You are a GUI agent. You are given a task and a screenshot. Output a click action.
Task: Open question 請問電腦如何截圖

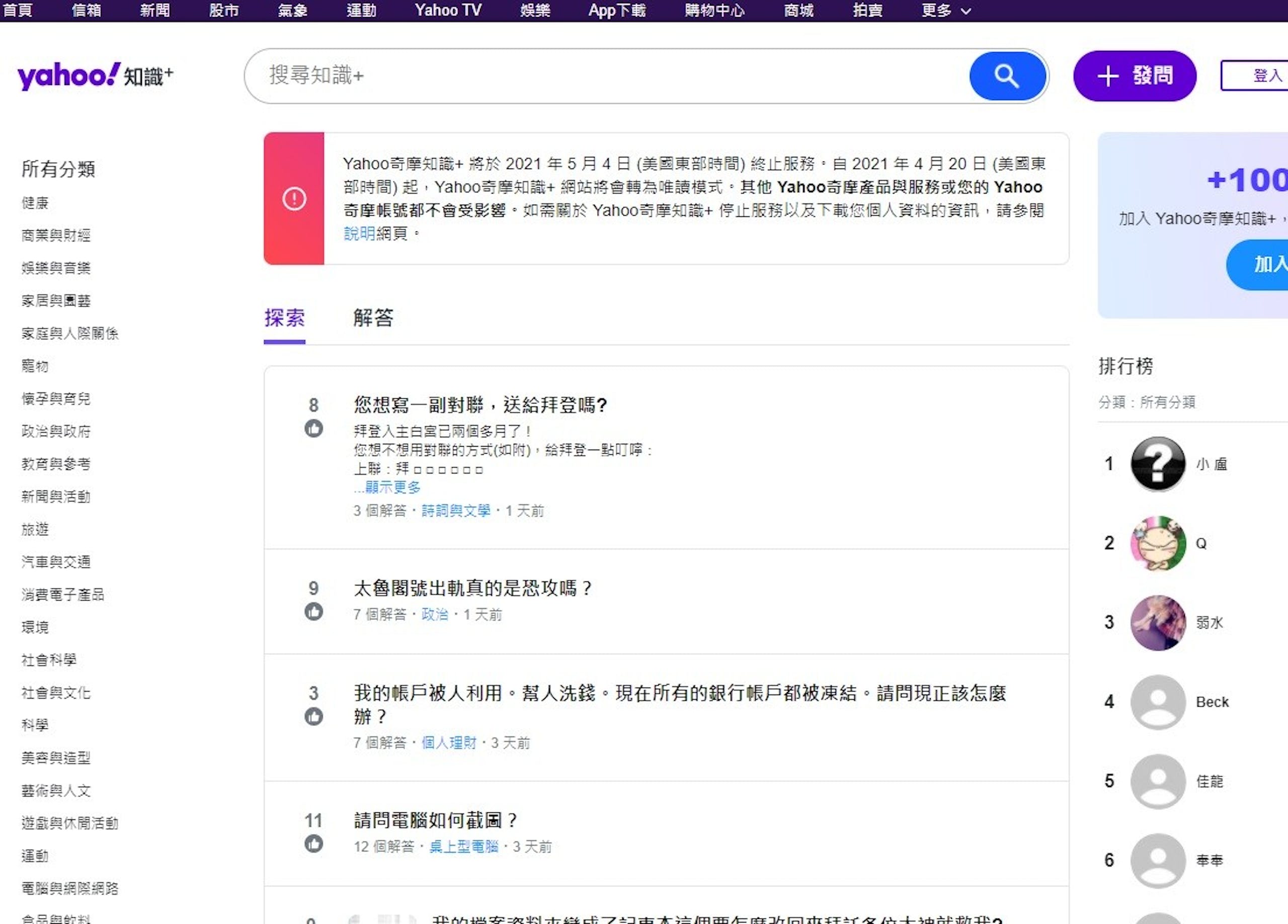(435, 820)
